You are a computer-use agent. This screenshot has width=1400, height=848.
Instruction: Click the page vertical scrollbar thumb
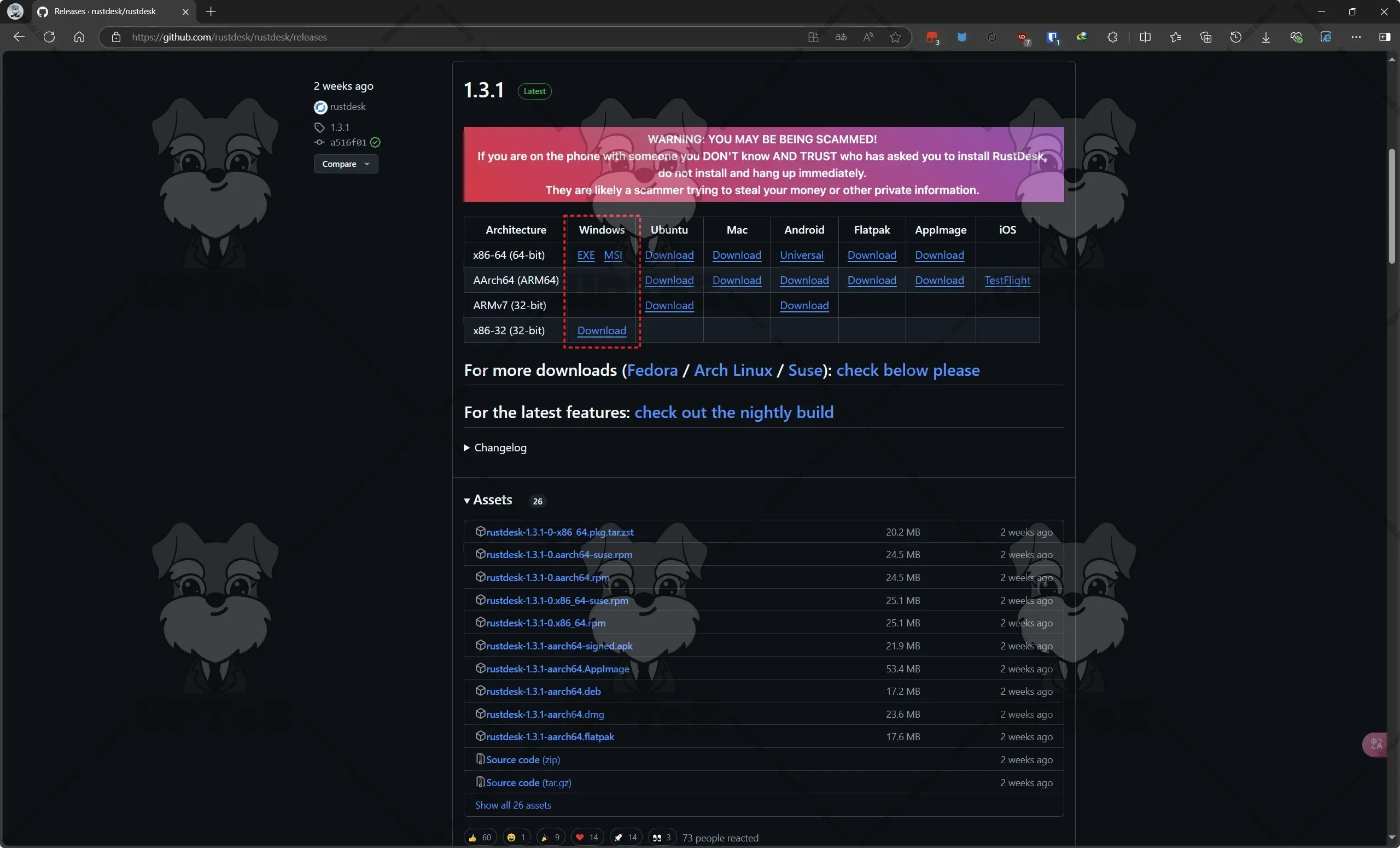pos(1391,206)
